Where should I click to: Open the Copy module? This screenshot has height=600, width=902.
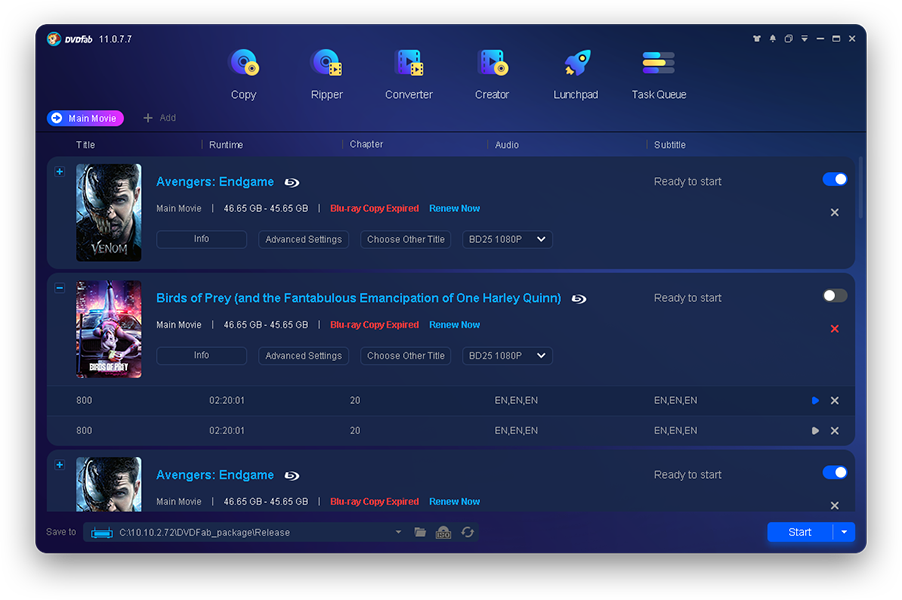pos(243,75)
